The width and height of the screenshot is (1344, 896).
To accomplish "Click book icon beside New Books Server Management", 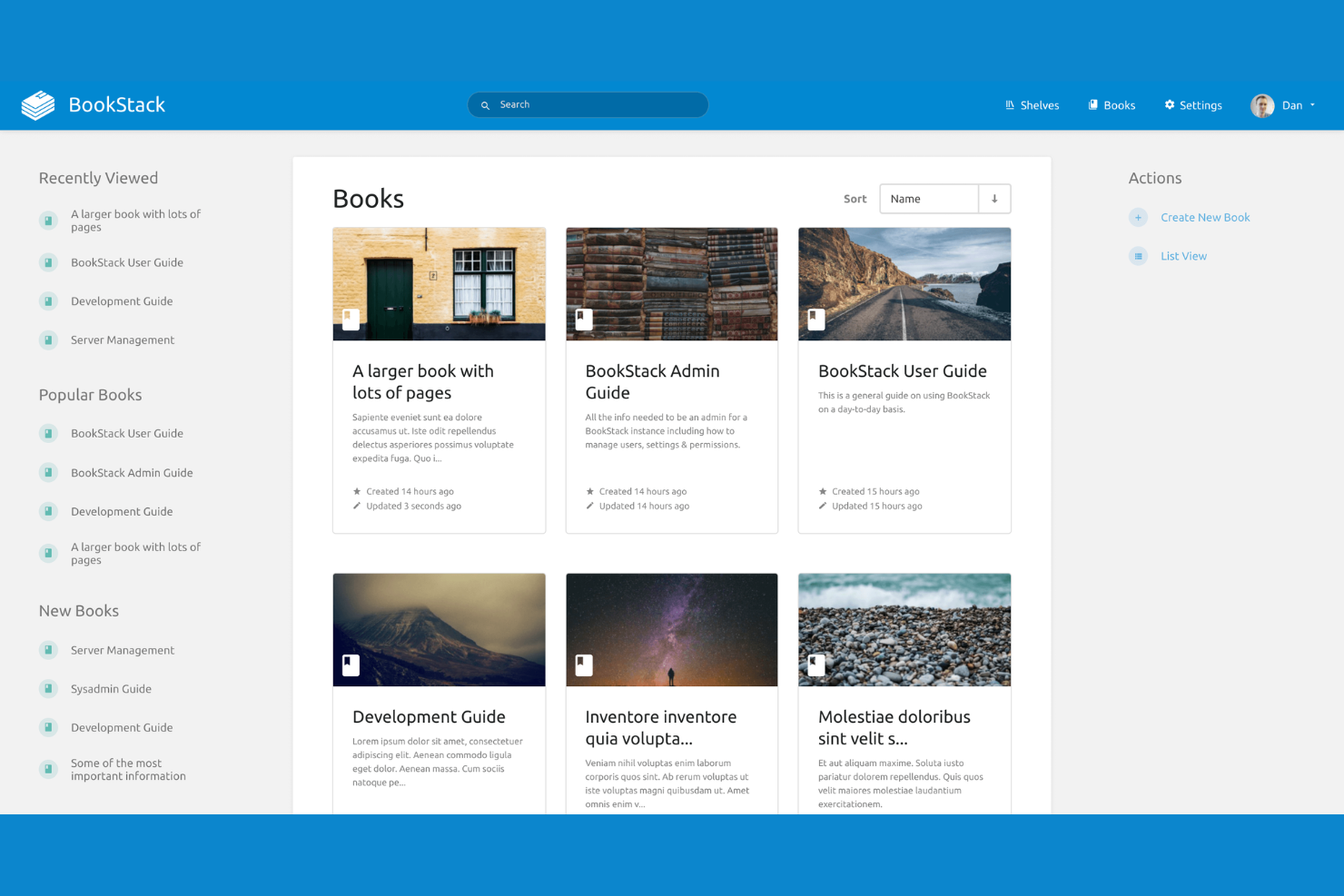I will pyautogui.click(x=48, y=650).
